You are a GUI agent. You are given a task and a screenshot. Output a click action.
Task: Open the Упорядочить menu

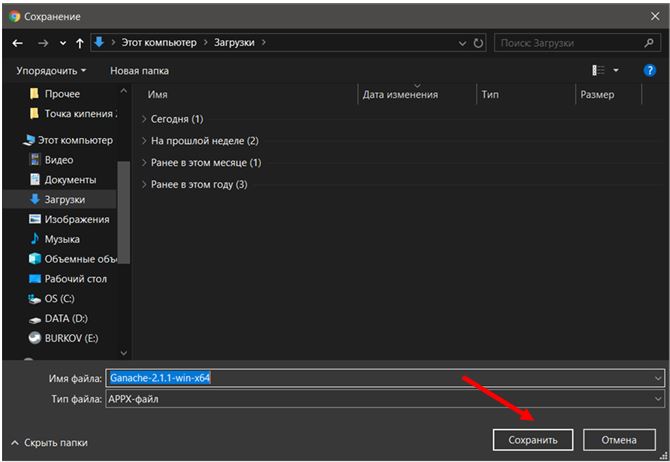coord(51,71)
